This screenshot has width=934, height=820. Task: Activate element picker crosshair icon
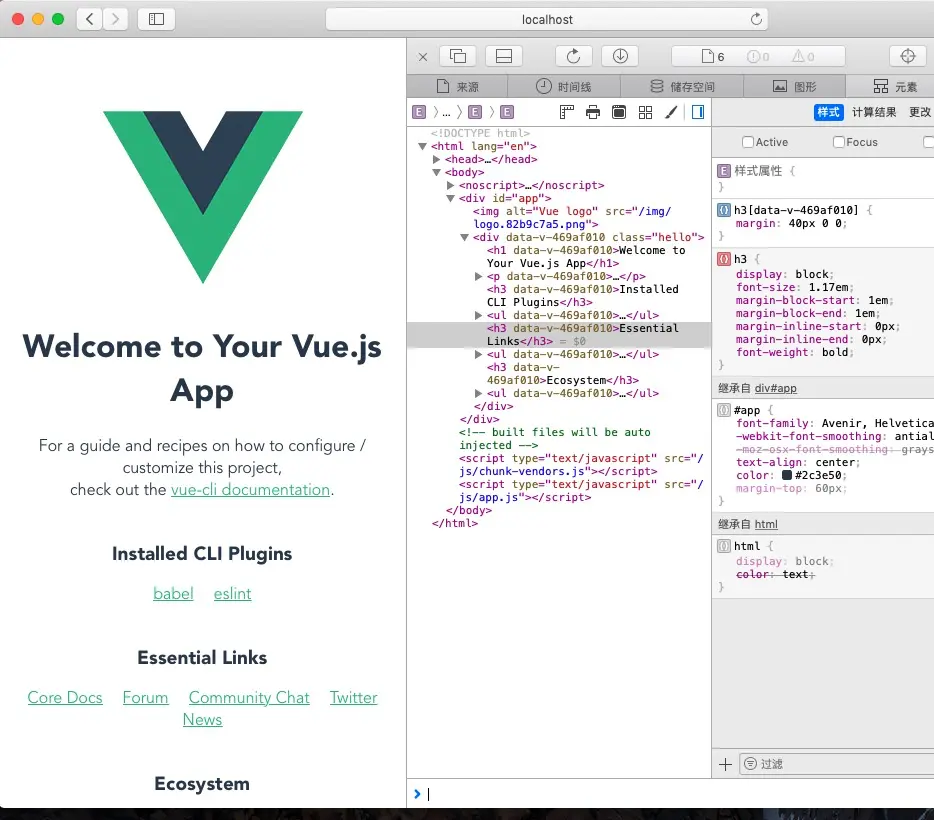point(908,56)
